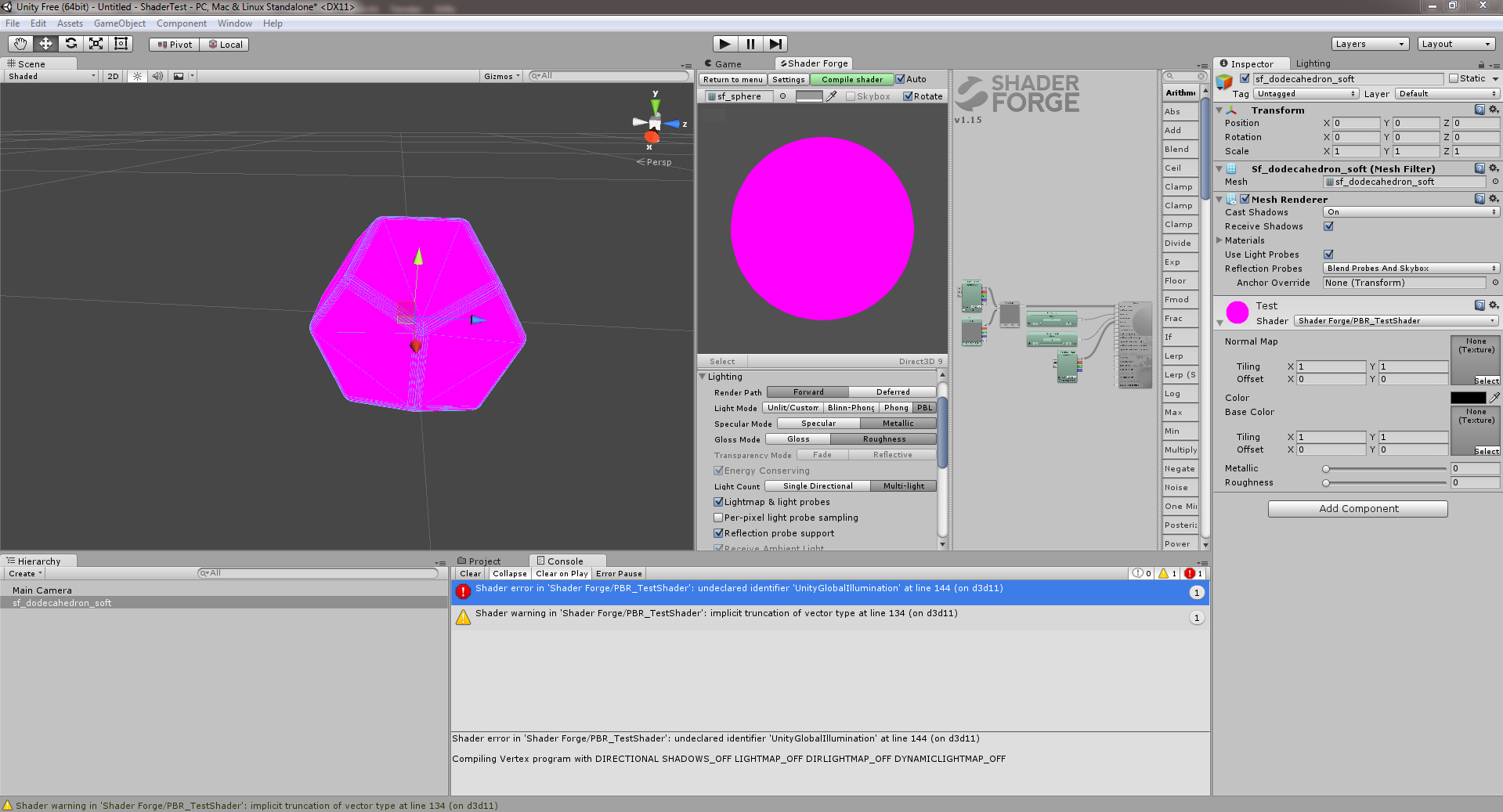This screenshot has width=1503, height=812.
Task: Open the Shader selection dropdown
Action: [x=1396, y=321]
